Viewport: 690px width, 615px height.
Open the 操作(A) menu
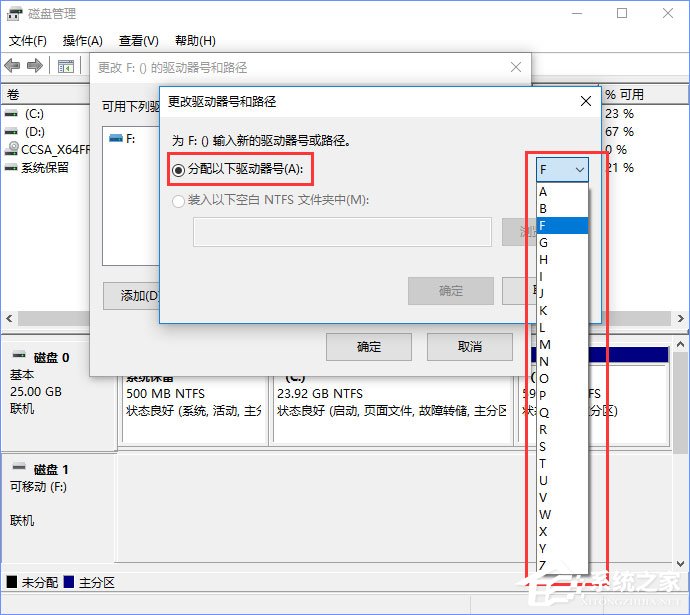(x=83, y=41)
